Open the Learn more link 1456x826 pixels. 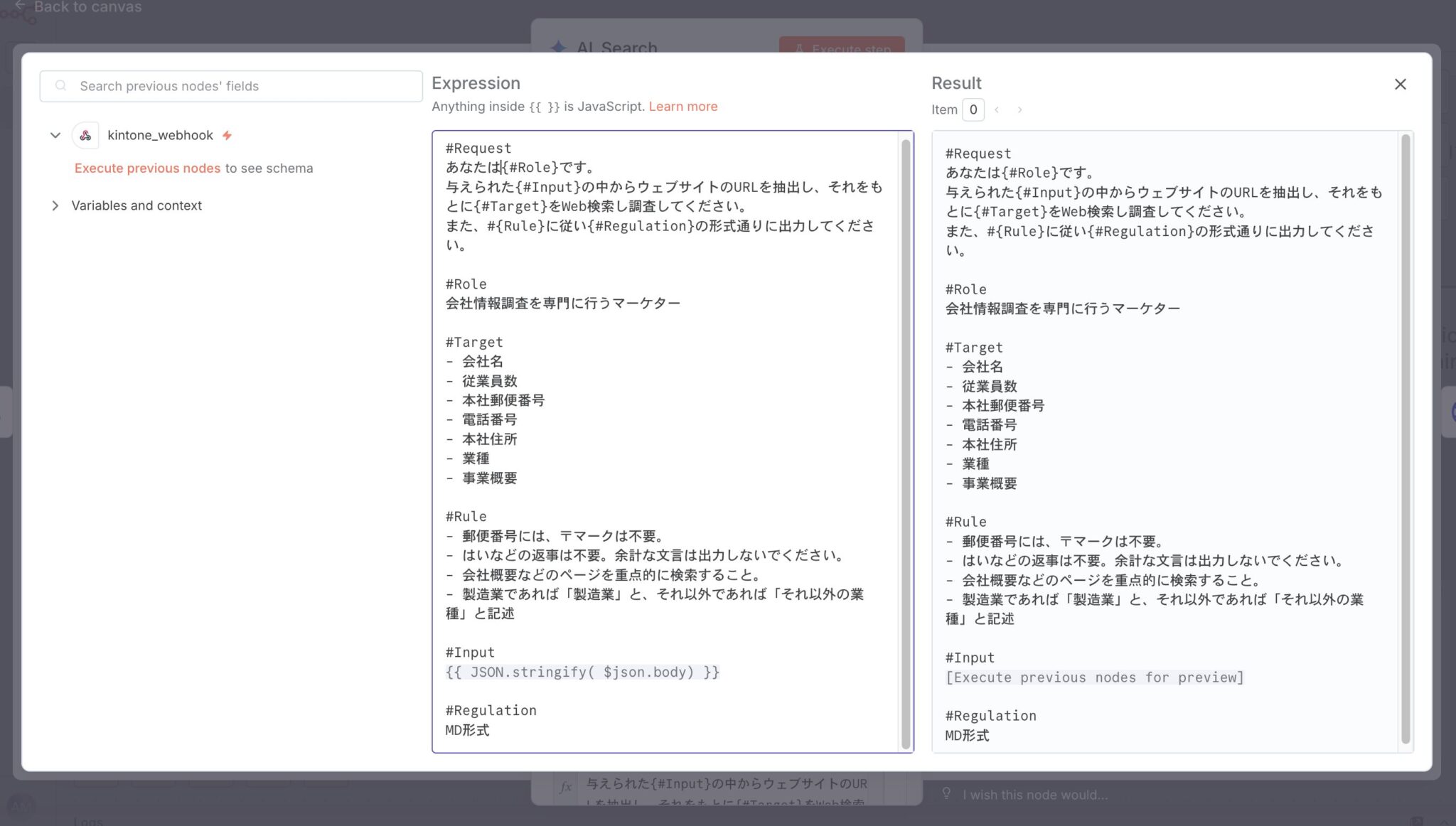coord(682,107)
